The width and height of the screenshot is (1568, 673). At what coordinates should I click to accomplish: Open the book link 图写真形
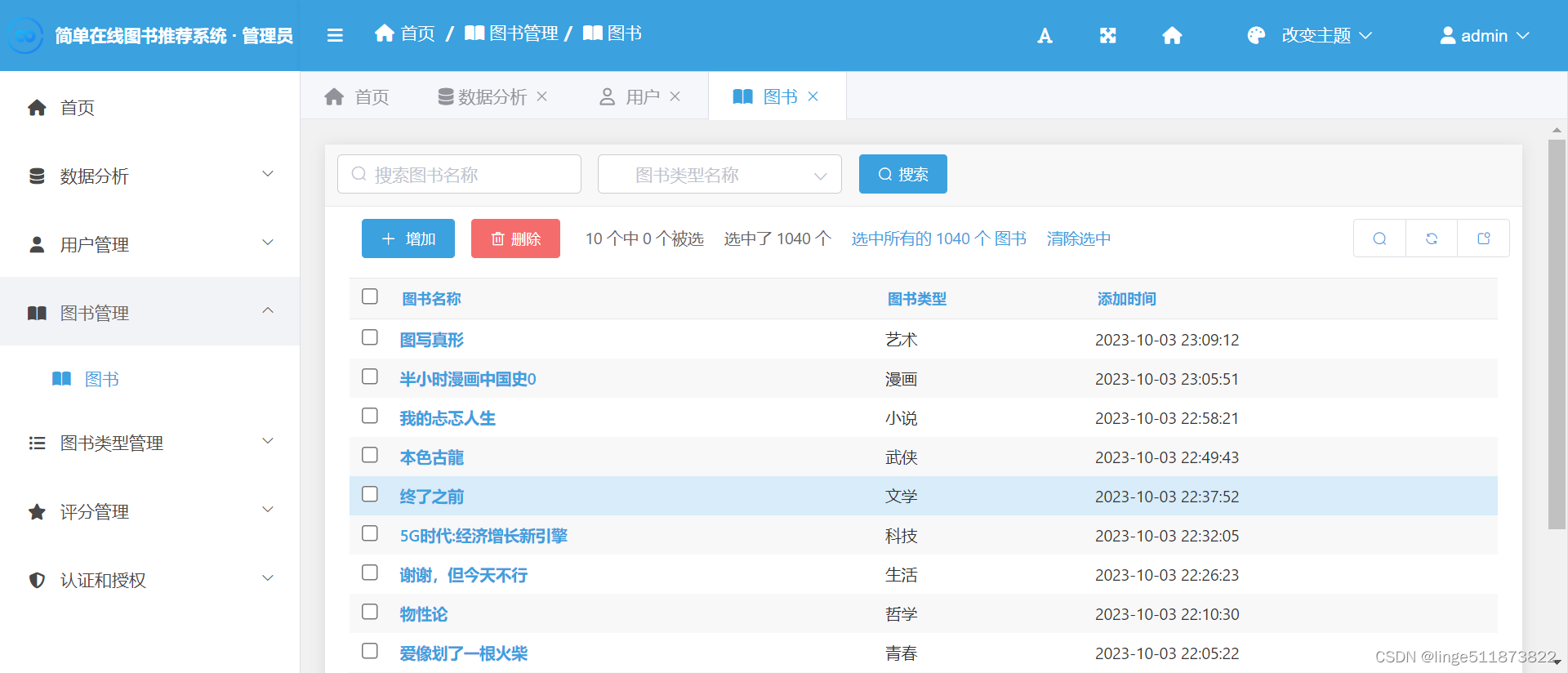[431, 340]
